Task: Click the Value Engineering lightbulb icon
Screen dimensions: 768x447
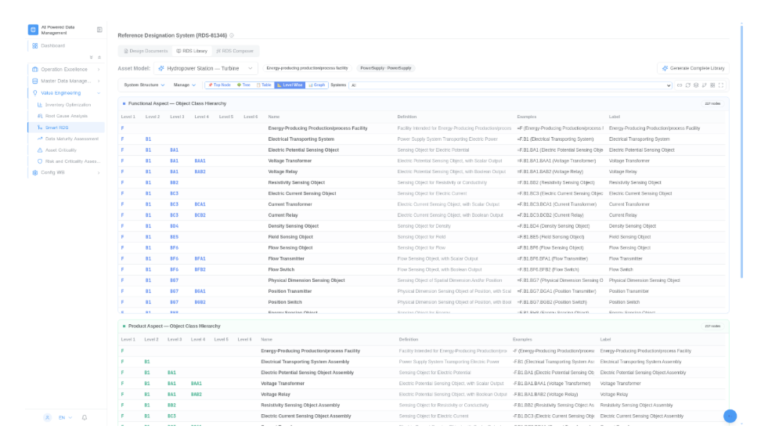Action: tap(35, 93)
